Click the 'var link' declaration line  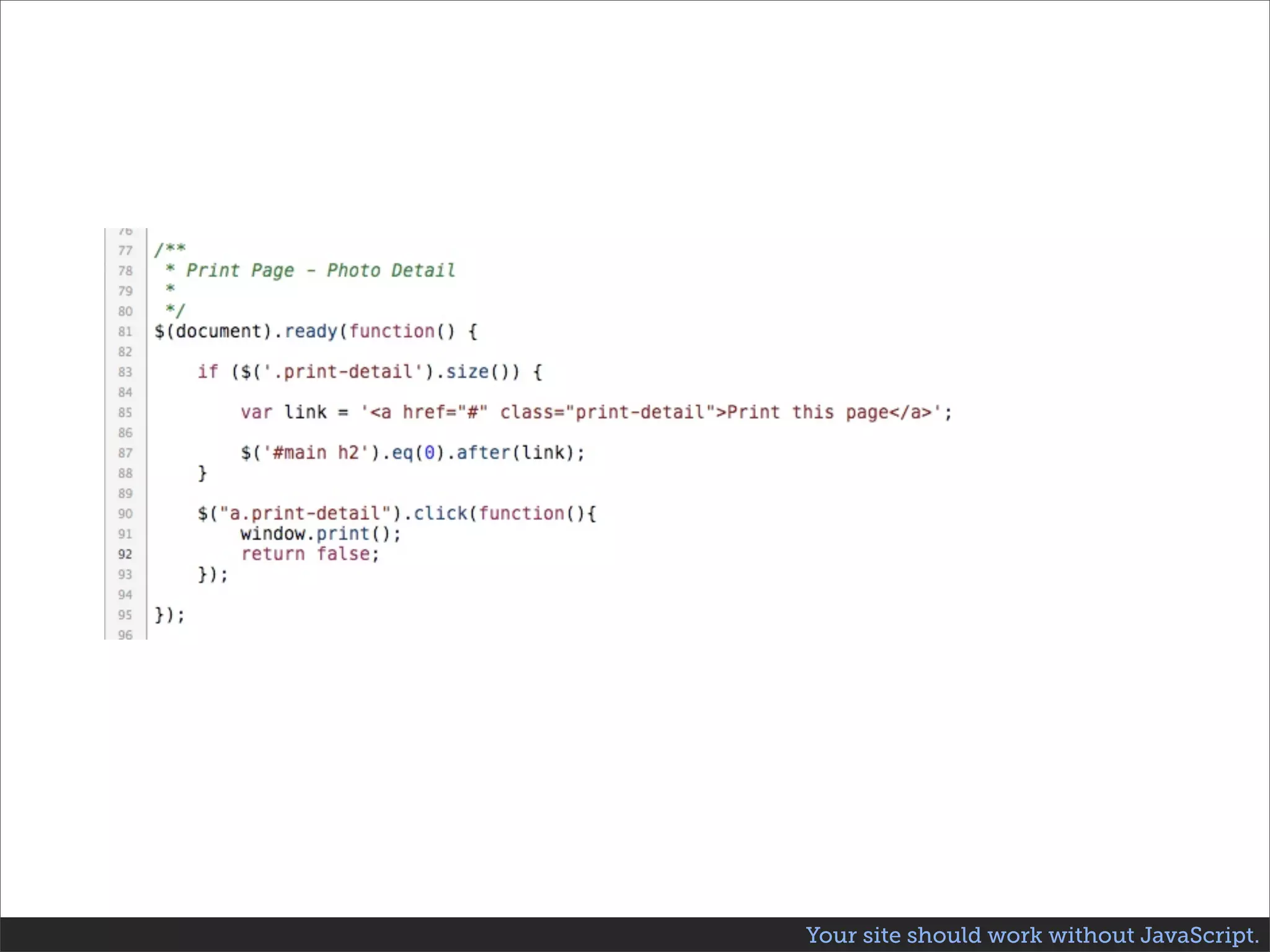[x=597, y=412]
